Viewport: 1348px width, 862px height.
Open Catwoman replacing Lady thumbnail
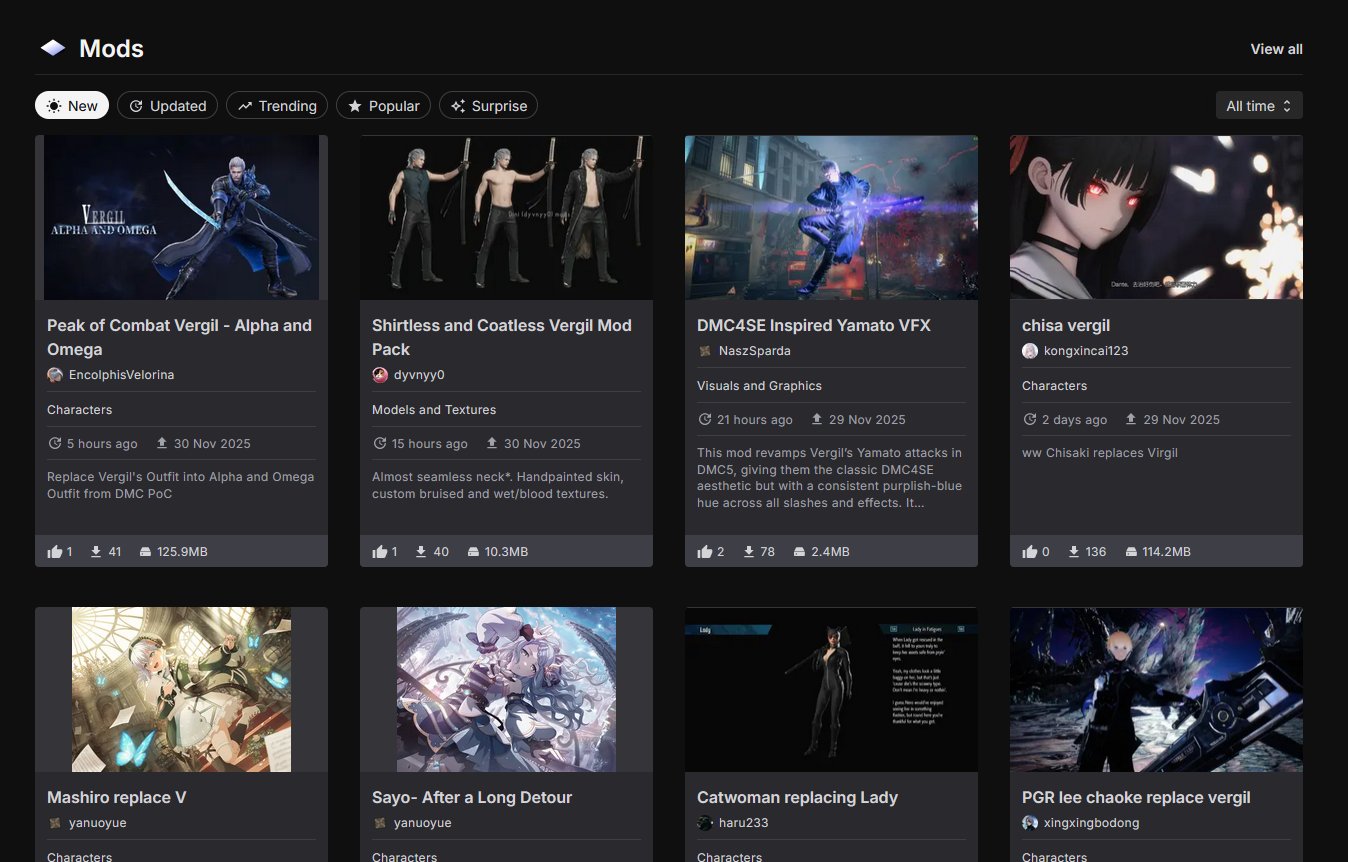tap(831, 689)
